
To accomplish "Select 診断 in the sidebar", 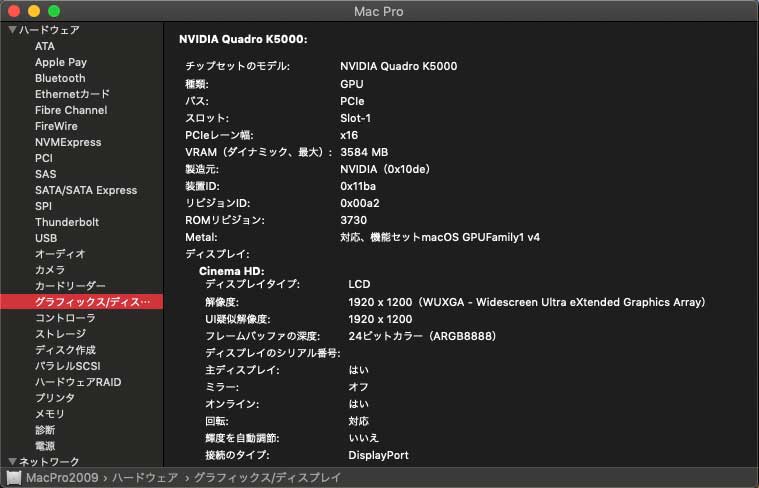I will point(45,429).
